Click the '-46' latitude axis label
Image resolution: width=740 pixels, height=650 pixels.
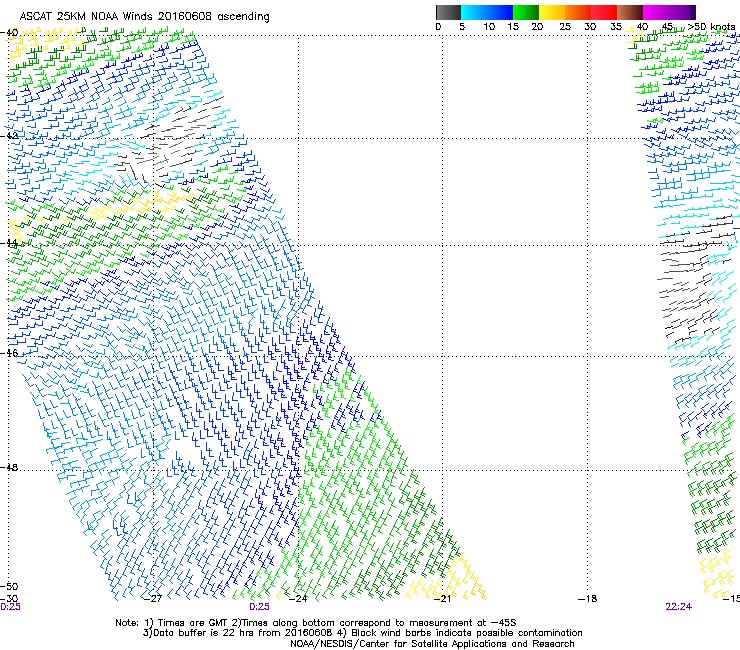tap(9, 353)
